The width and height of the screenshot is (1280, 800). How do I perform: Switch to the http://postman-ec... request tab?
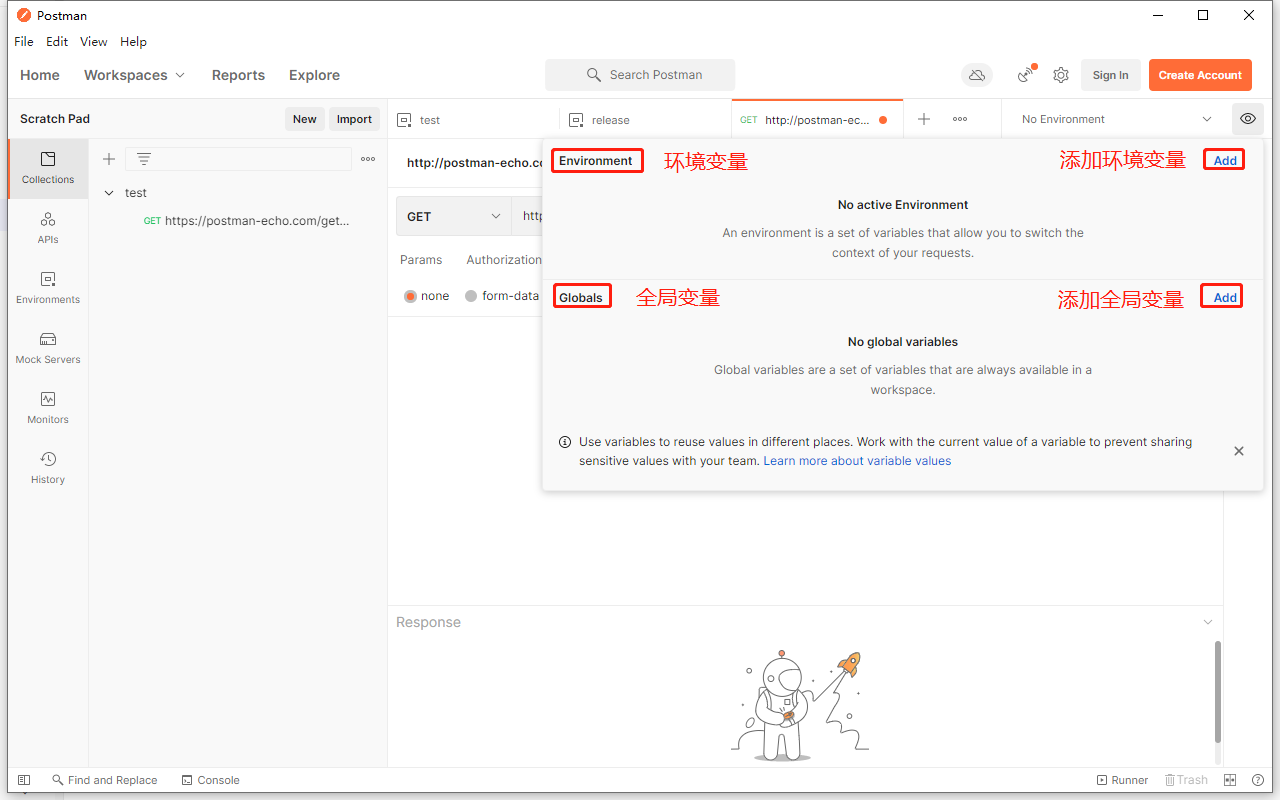[818, 119]
